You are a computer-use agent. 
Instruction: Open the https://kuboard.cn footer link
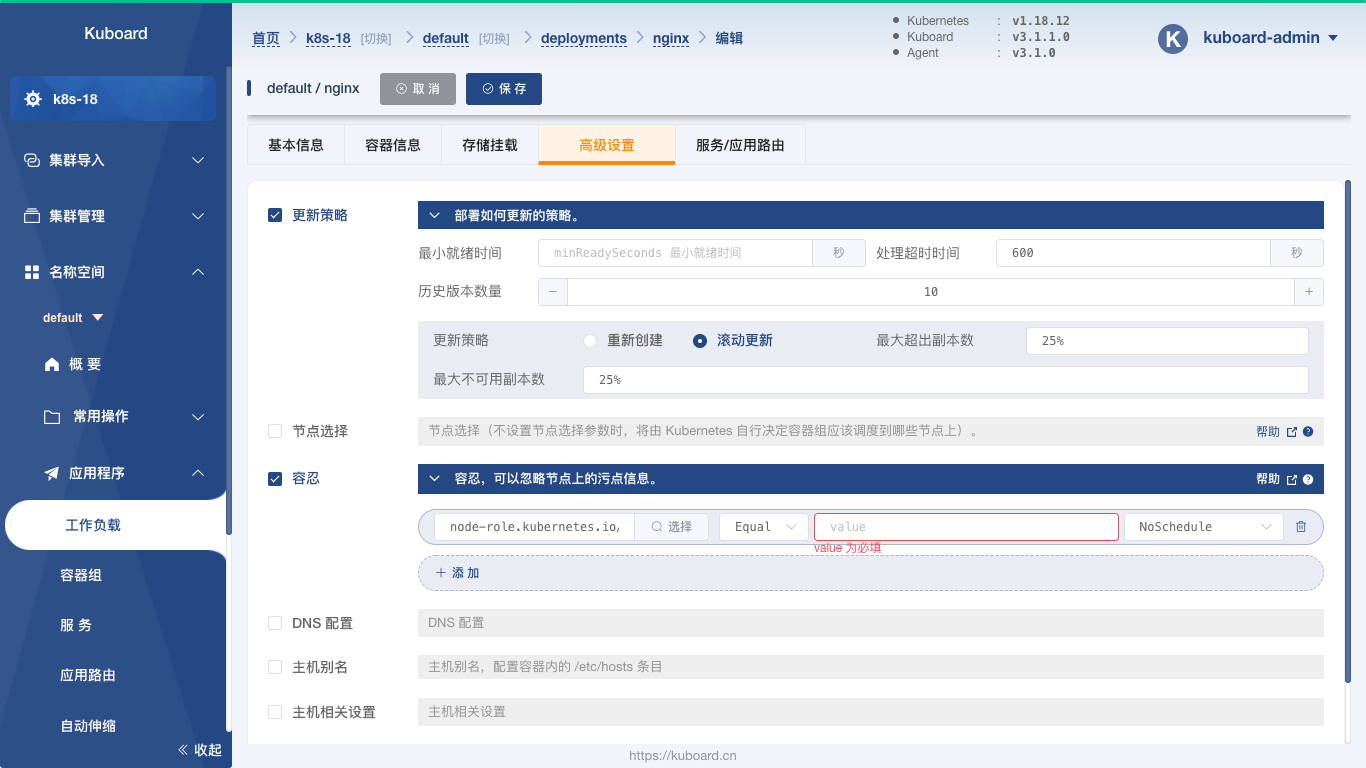click(683, 756)
